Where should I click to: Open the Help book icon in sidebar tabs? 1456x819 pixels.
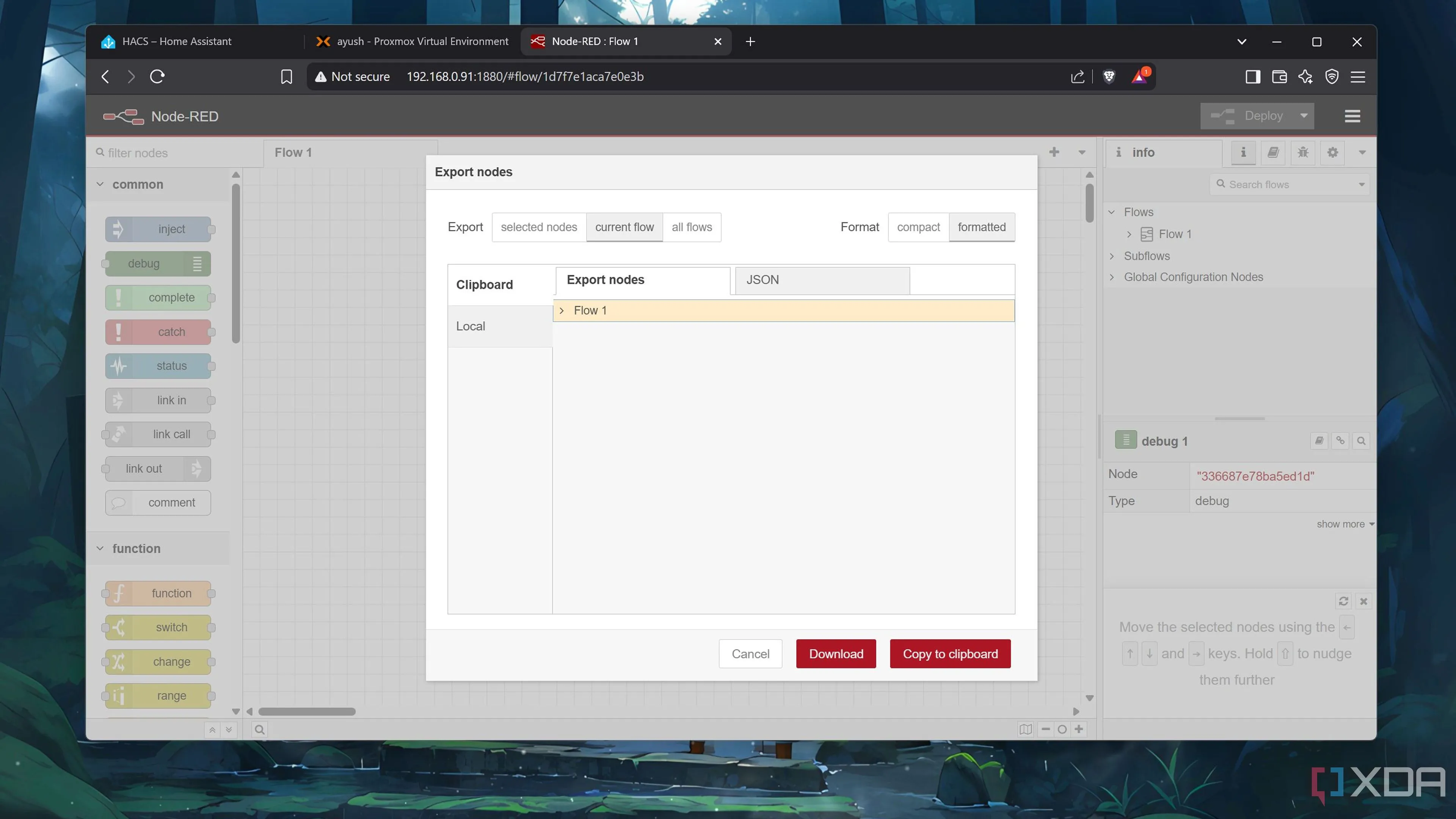pyautogui.click(x=1272, y=152)
